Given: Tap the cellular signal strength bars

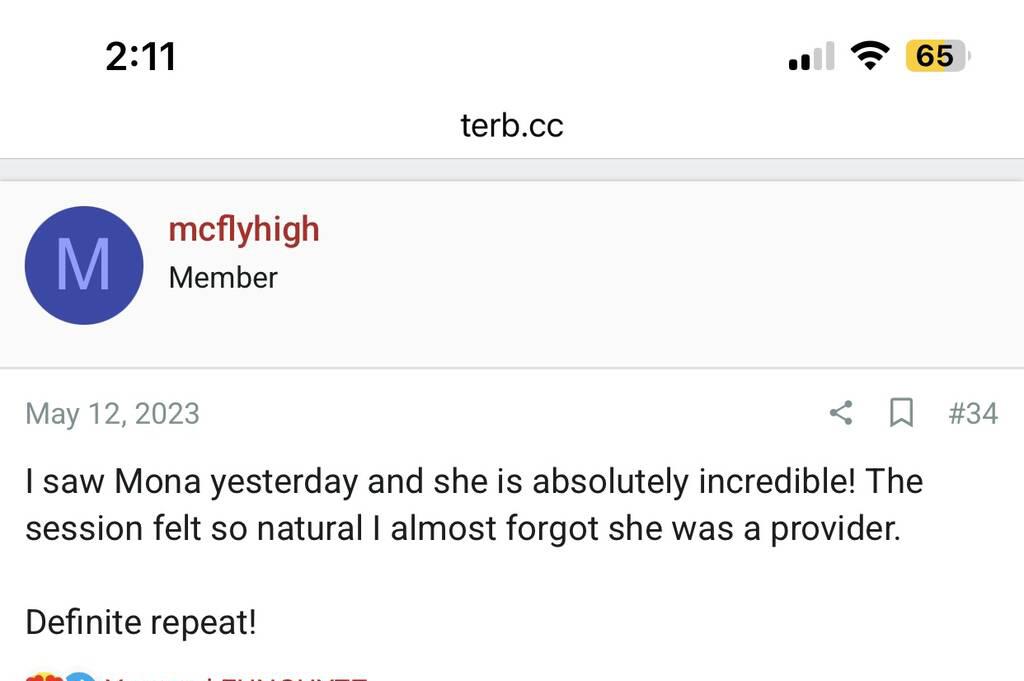Looking at the screenshot, I should 810,58.
